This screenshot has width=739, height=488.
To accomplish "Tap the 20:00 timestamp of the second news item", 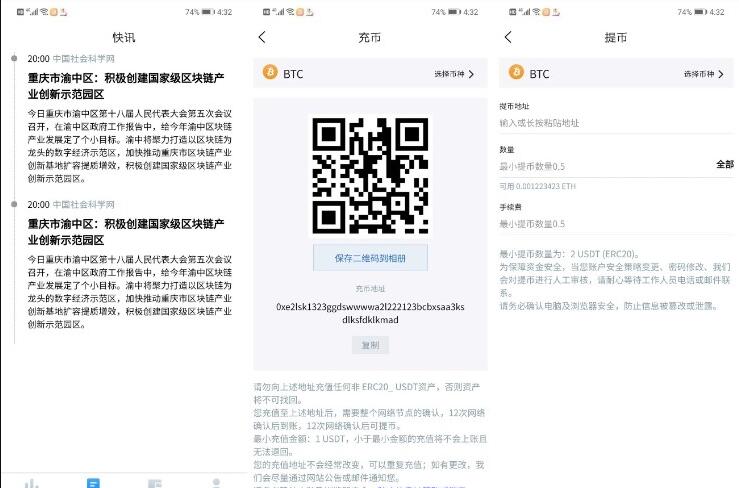I will click(38, 204).
